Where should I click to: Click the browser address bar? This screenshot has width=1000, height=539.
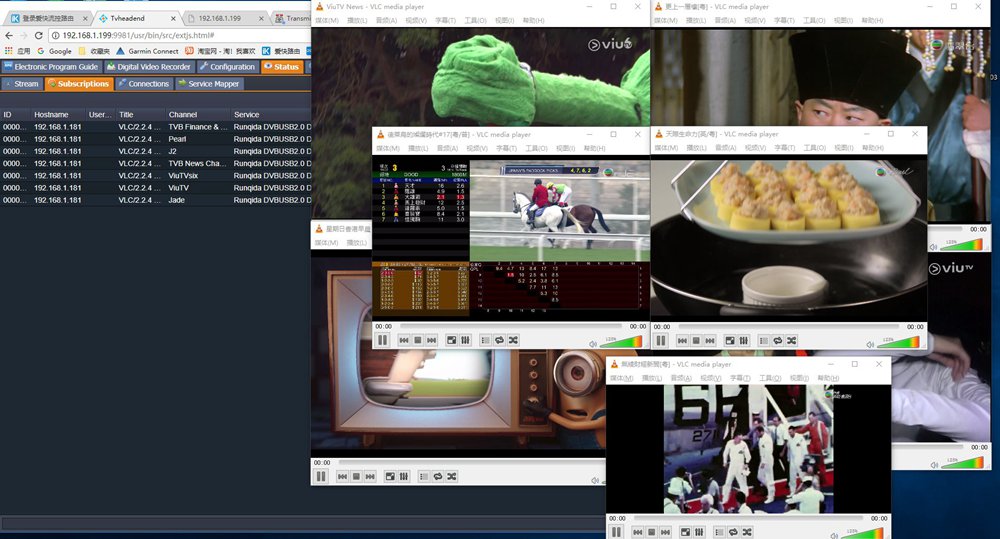(179, 35)
